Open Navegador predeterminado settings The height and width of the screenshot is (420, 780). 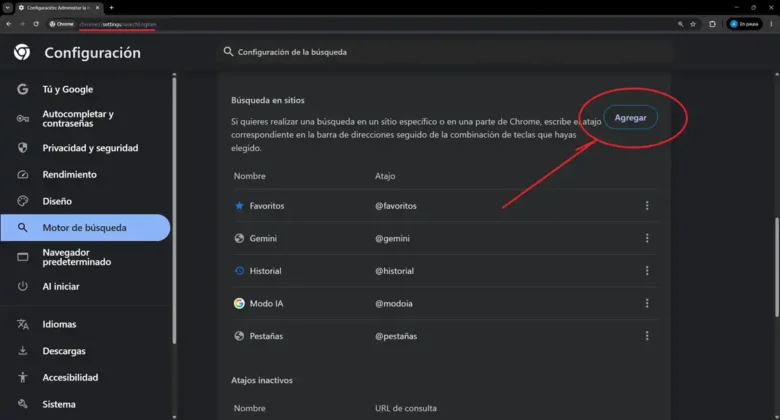[77, 257]
